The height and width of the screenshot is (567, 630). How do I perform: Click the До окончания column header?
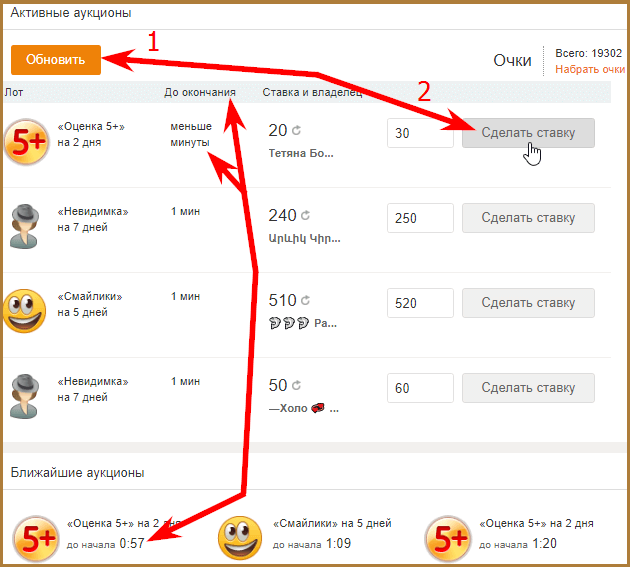pyautogui.click(x=200, y=92)
